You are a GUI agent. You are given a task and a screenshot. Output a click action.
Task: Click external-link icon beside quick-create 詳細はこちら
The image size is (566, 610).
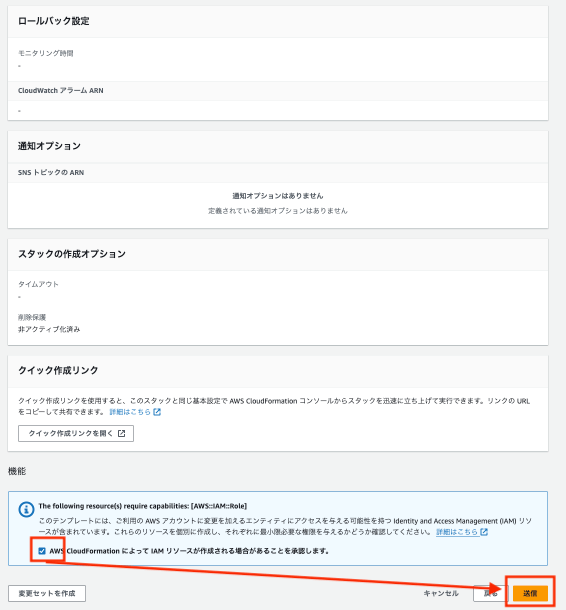pos(157,412)
